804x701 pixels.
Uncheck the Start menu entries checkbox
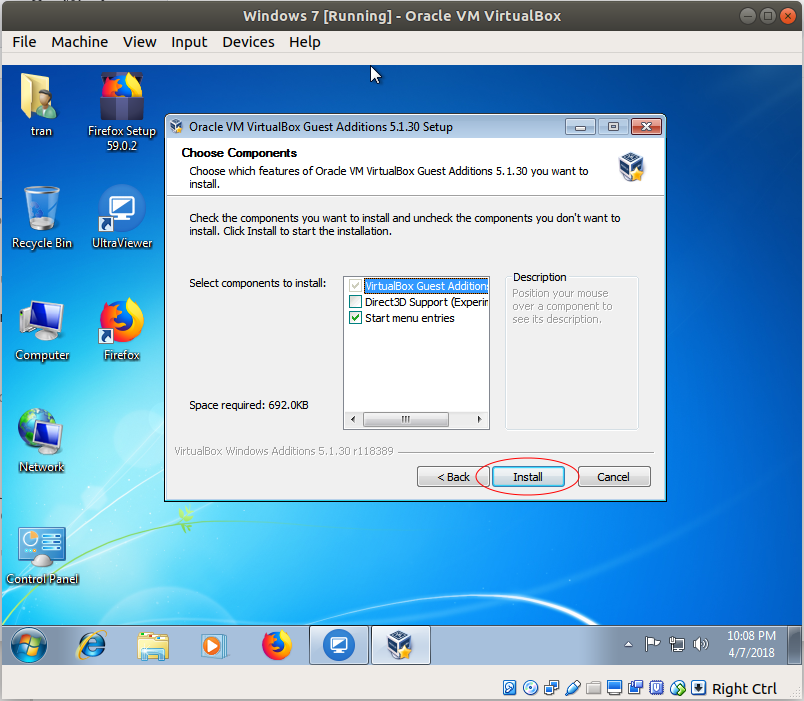click(355, 318)
